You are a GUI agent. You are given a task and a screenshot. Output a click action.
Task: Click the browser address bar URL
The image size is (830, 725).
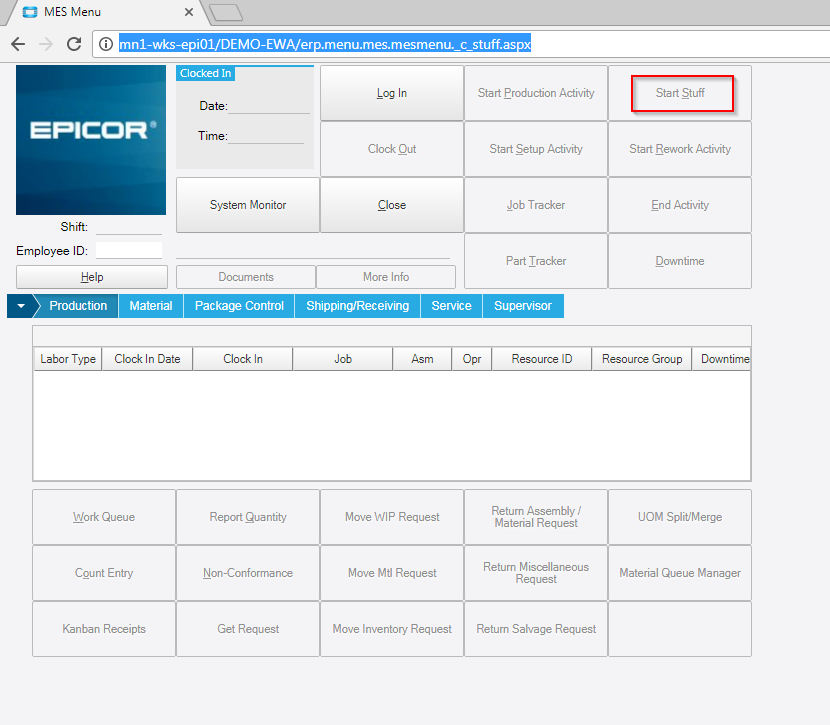(324, 44)
